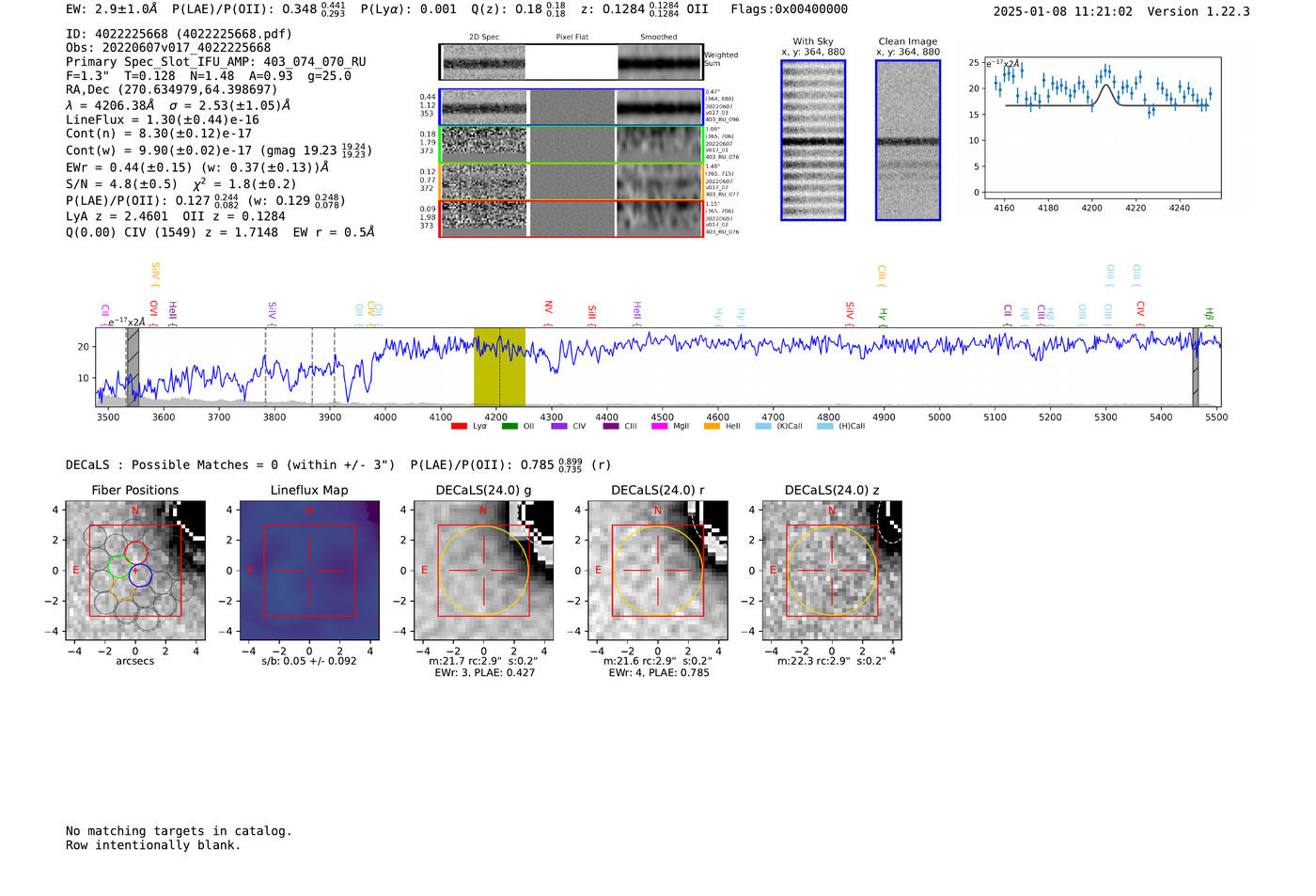The height and width of the screenshot is (896, 1316).
Task: Click the 2D Spec column heading
Action: 484,38
